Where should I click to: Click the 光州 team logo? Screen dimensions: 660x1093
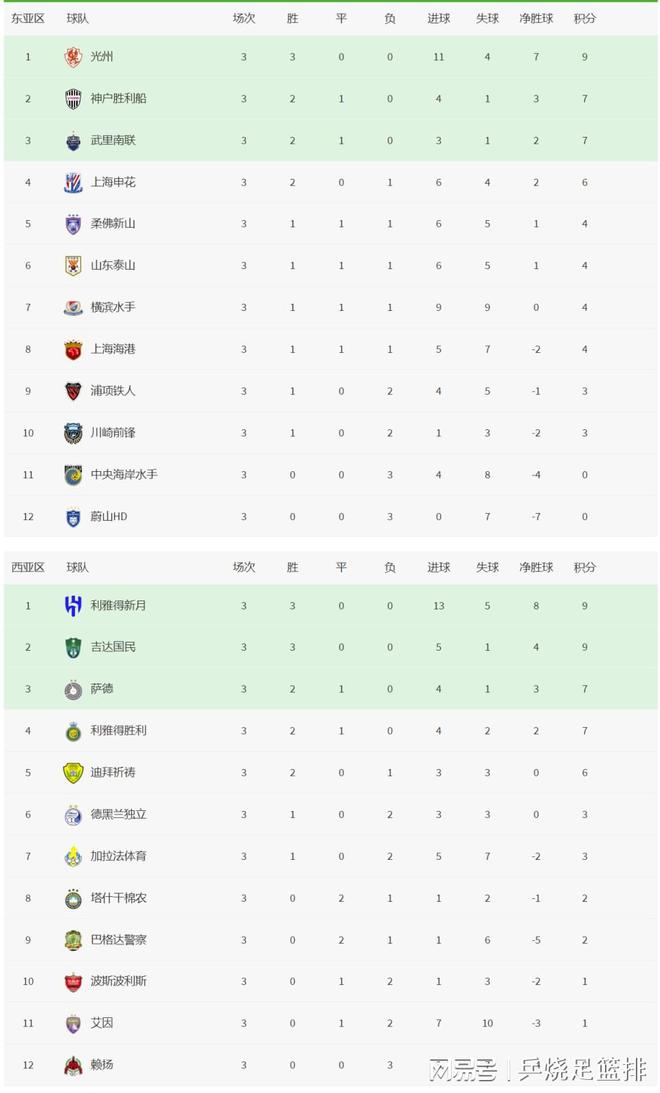73,57
